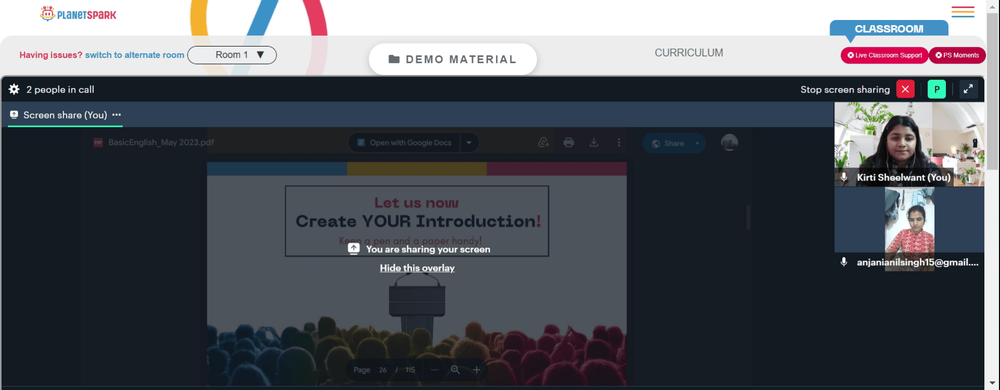The image size is (1000, 390).
Task: Click BasicEnglish_May 2023.pdf file name
Action: pyautogui.click(x=161, y=143)
